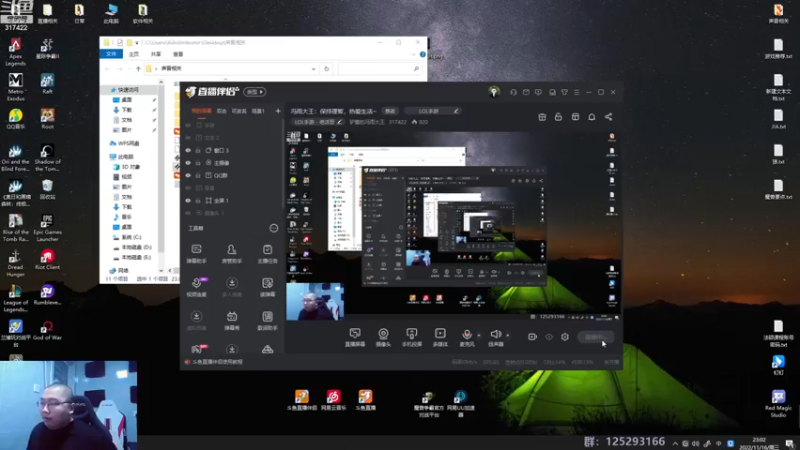Screen dimensions: 800x450
Task: Click the start streaming button
Action: [596, 337]
